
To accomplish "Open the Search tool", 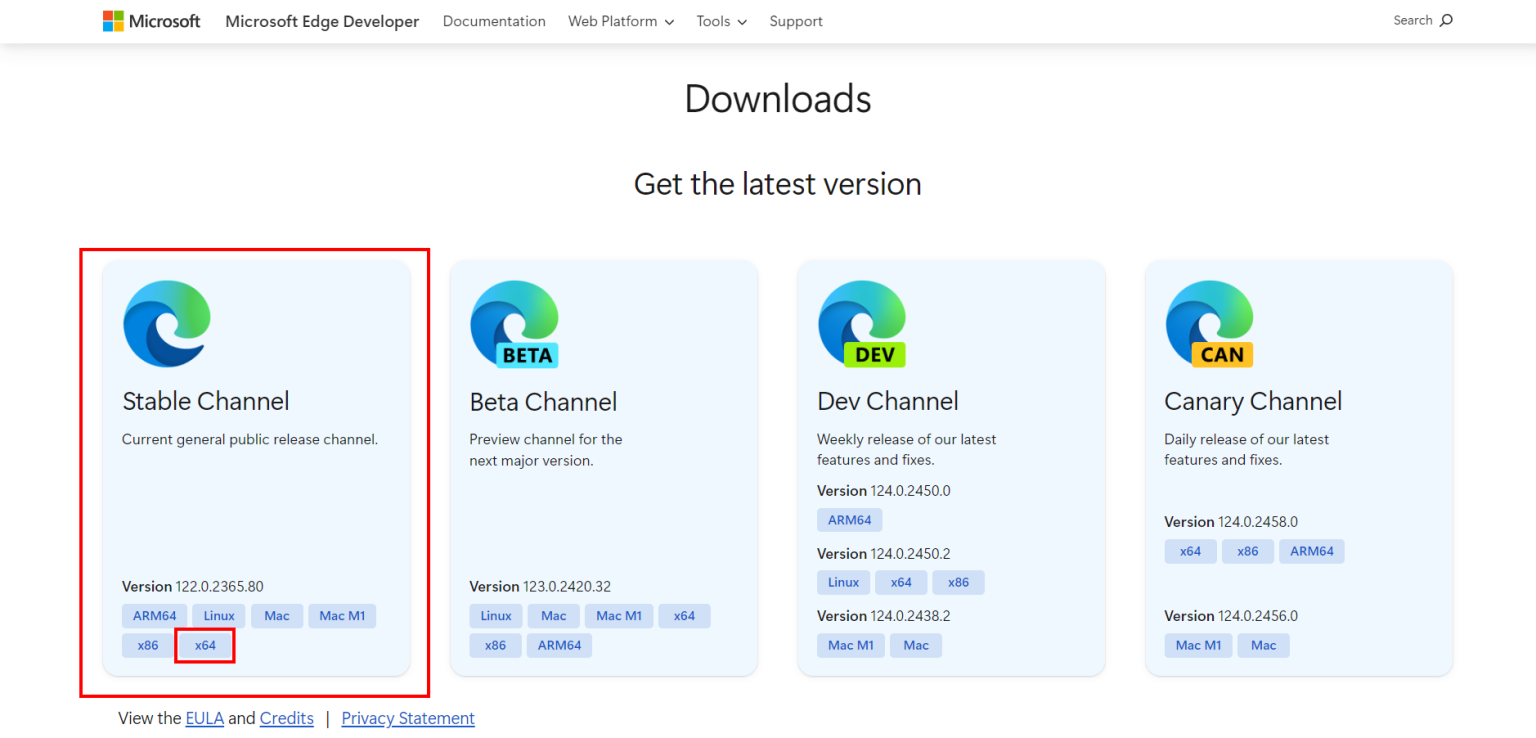I will click(1421, 20).
